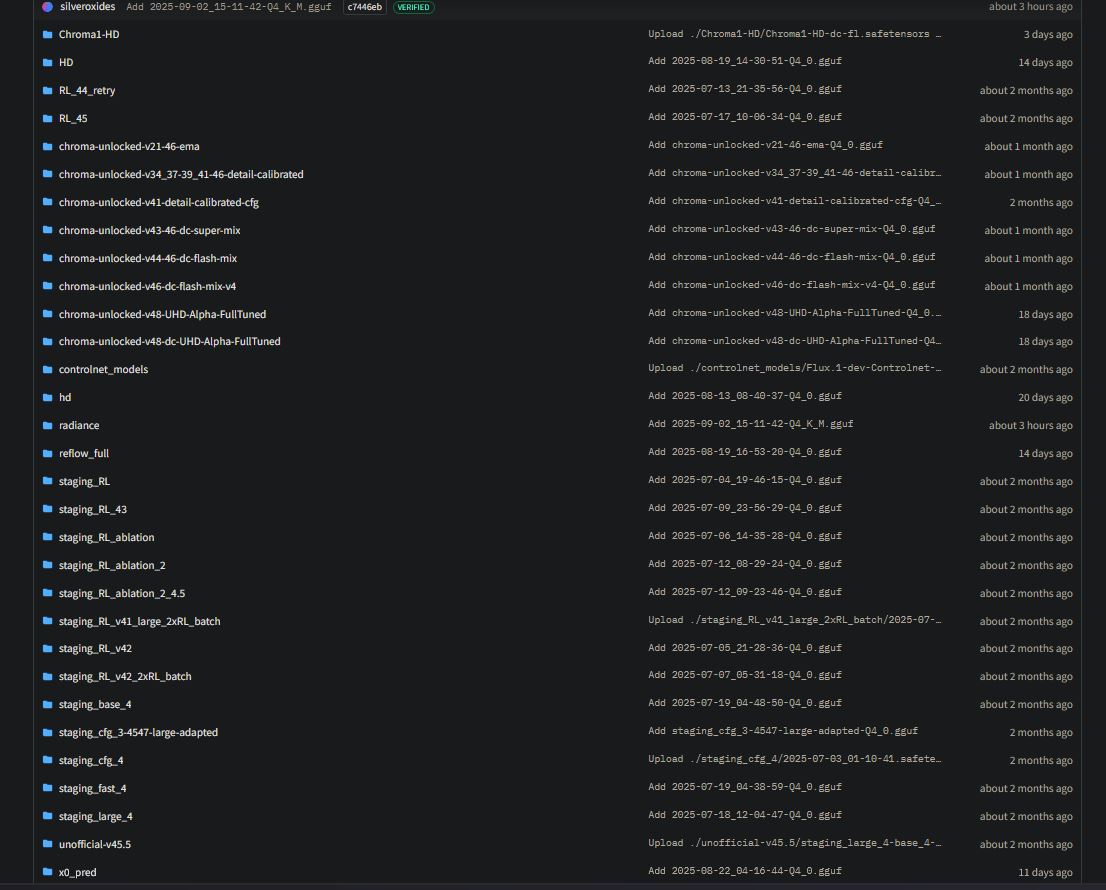Image resolution: width=1106 pixels, height=890 pixels.
Task: Click folder icon for x0_pred
Action: pos(47,872)
